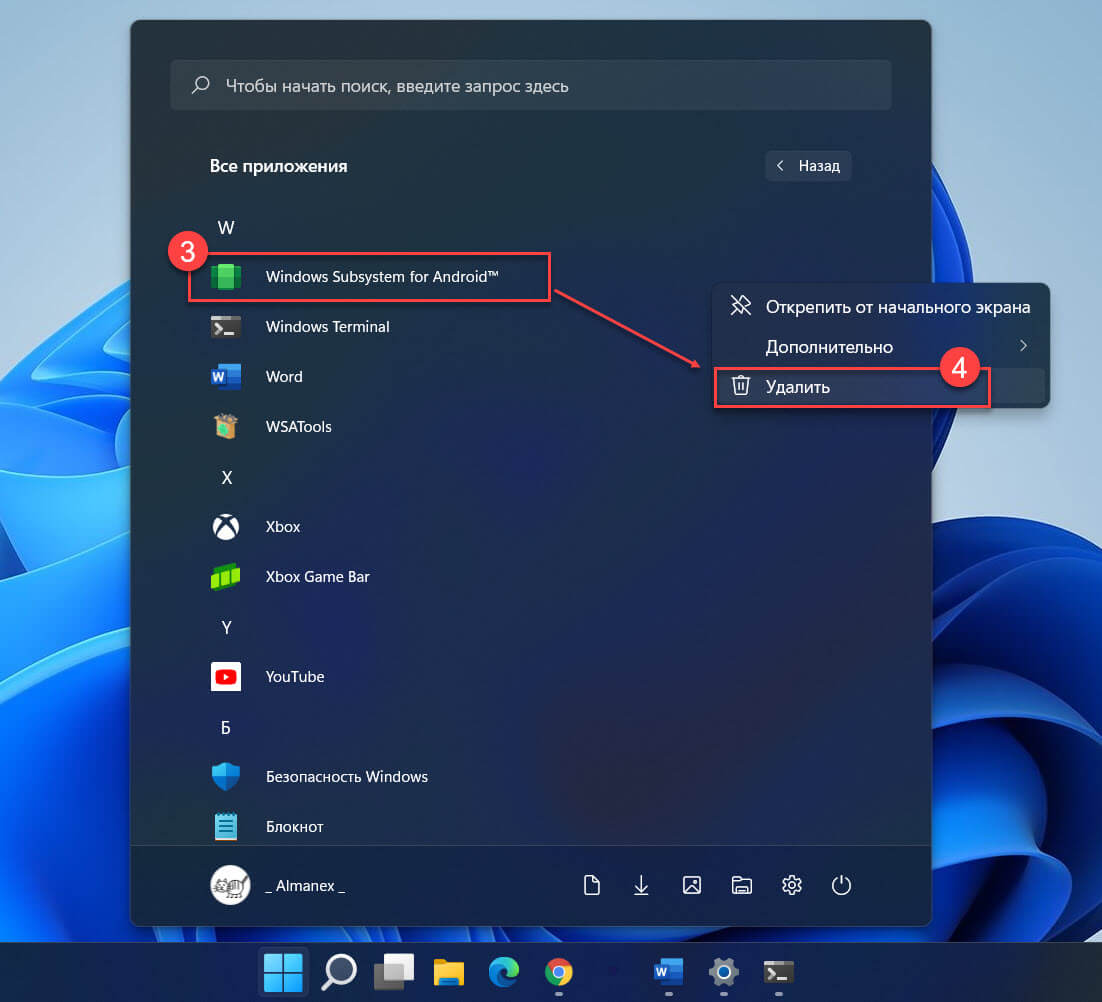The width and height of the screenshot is (1102, 1002).
Task: Open Settings gear in Start footer
Action: click(792, 885)
